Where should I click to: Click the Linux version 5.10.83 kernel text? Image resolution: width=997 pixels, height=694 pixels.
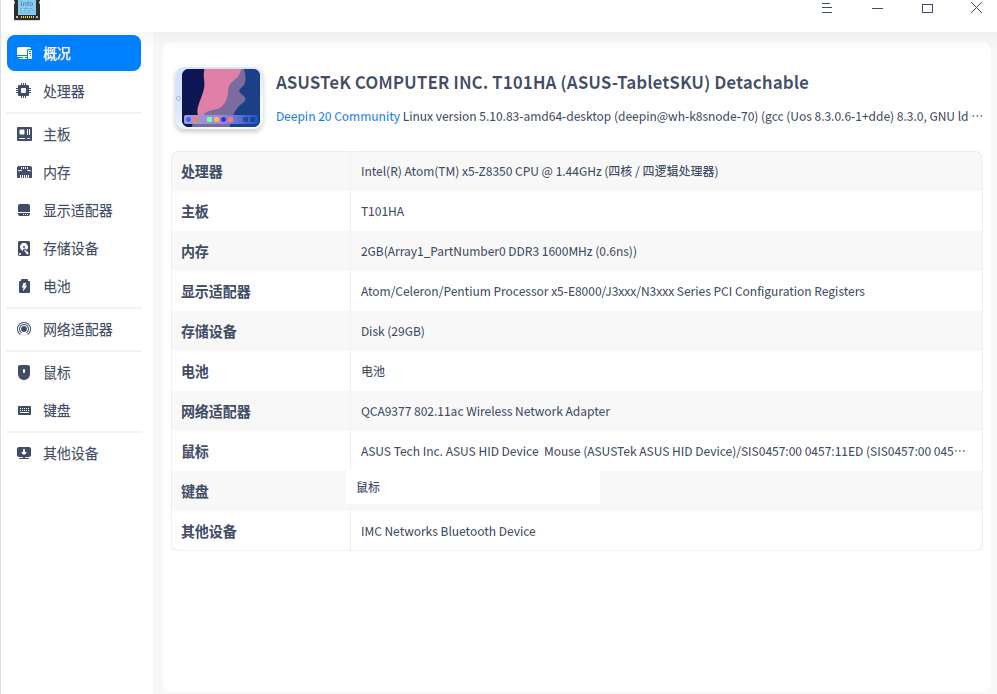tap(692, 116)
